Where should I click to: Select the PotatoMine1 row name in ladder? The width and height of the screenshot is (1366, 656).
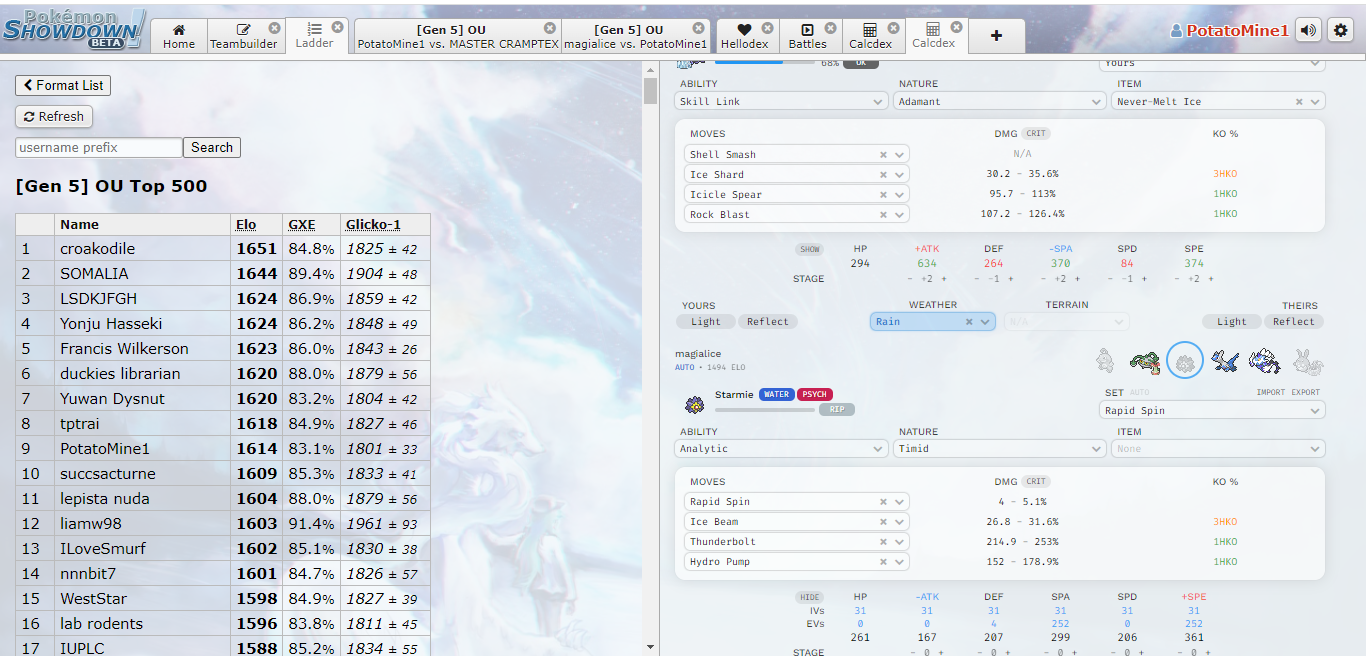click(x=105, y=449)
